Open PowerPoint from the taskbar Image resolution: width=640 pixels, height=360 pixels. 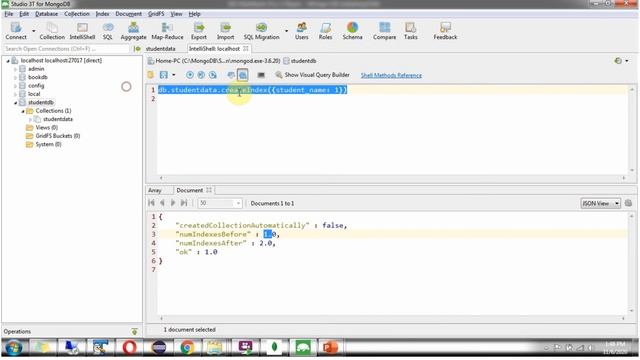pyautogui.click(x=330, y=348)
